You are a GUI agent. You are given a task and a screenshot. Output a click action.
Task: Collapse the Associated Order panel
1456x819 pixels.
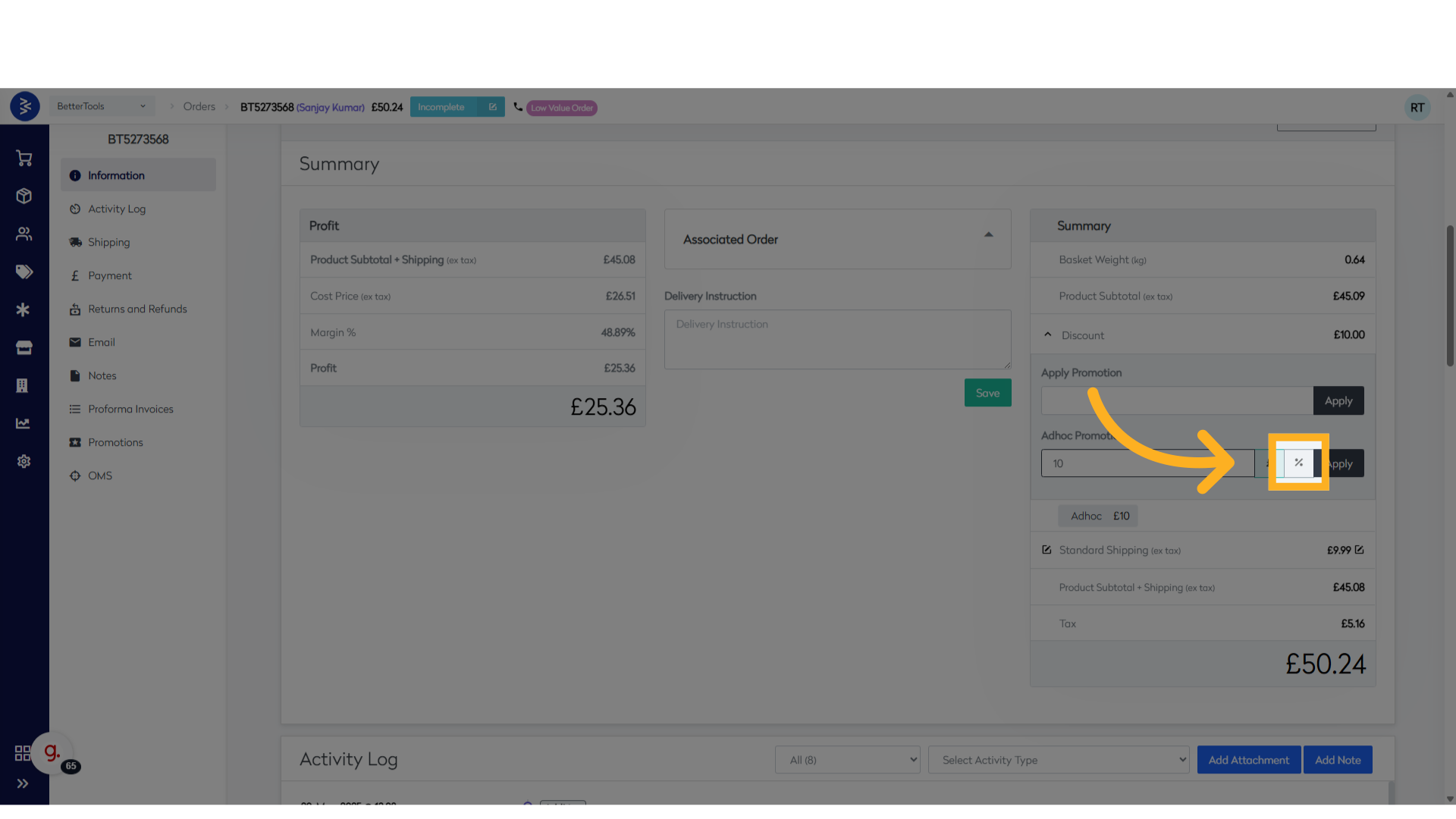988,235
